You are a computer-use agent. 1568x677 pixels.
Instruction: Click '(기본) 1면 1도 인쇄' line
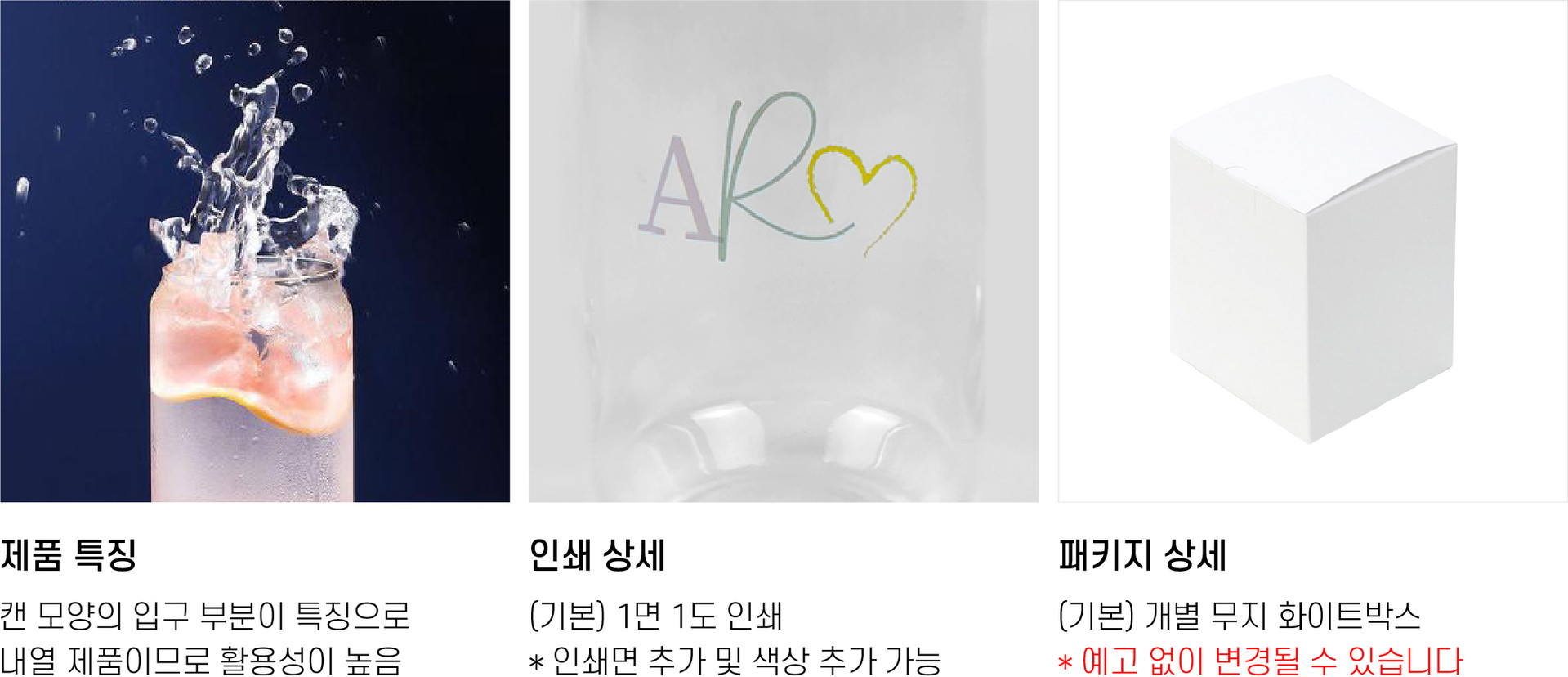click(656, 616)
